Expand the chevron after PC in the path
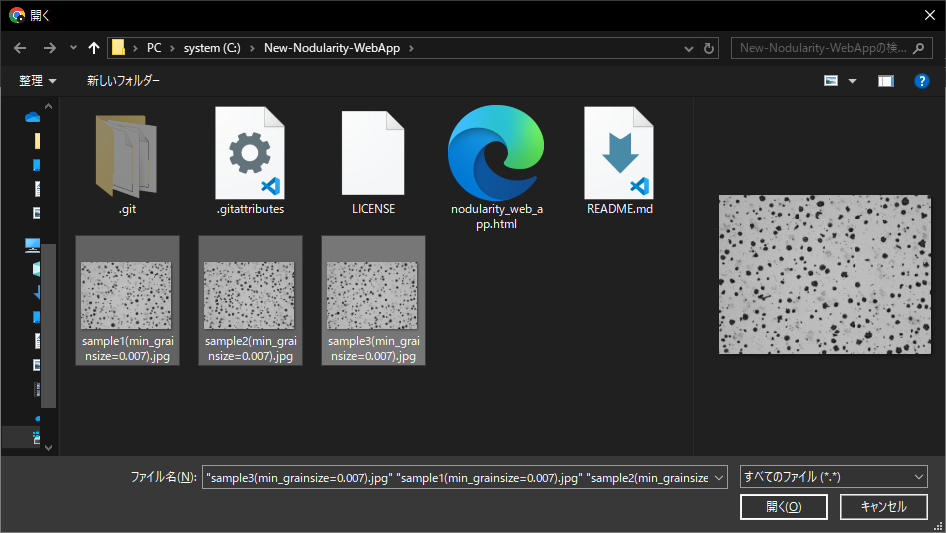 171,48
